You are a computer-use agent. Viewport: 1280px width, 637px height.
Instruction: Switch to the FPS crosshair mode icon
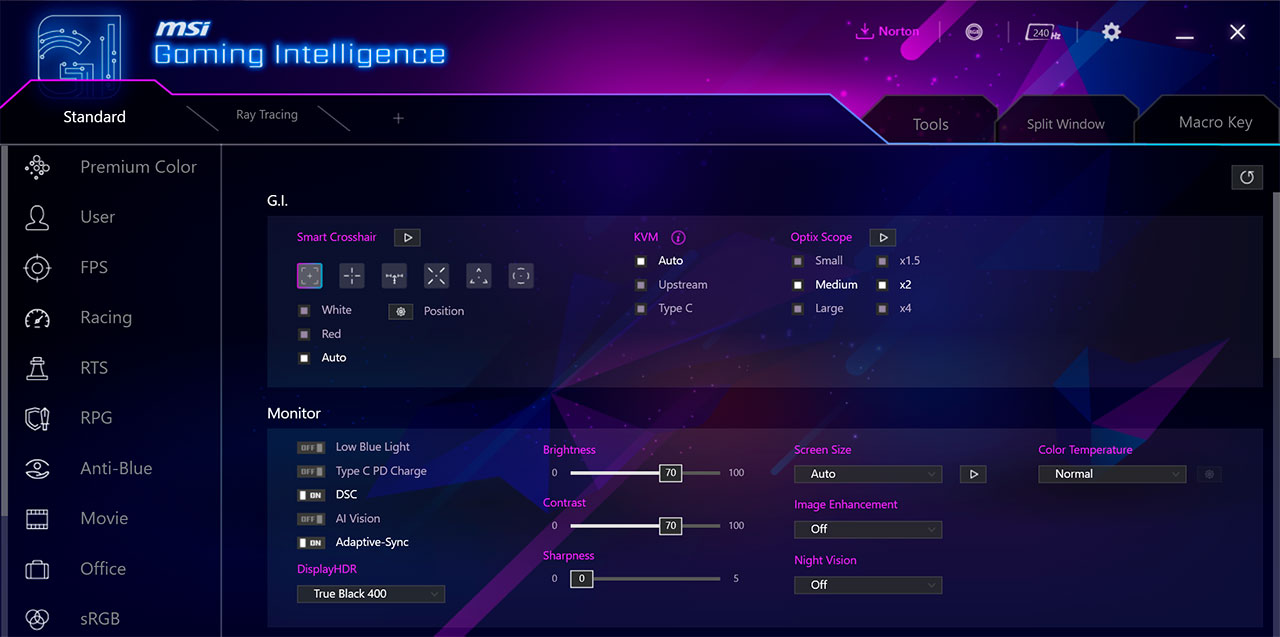[x=37, y=268]
